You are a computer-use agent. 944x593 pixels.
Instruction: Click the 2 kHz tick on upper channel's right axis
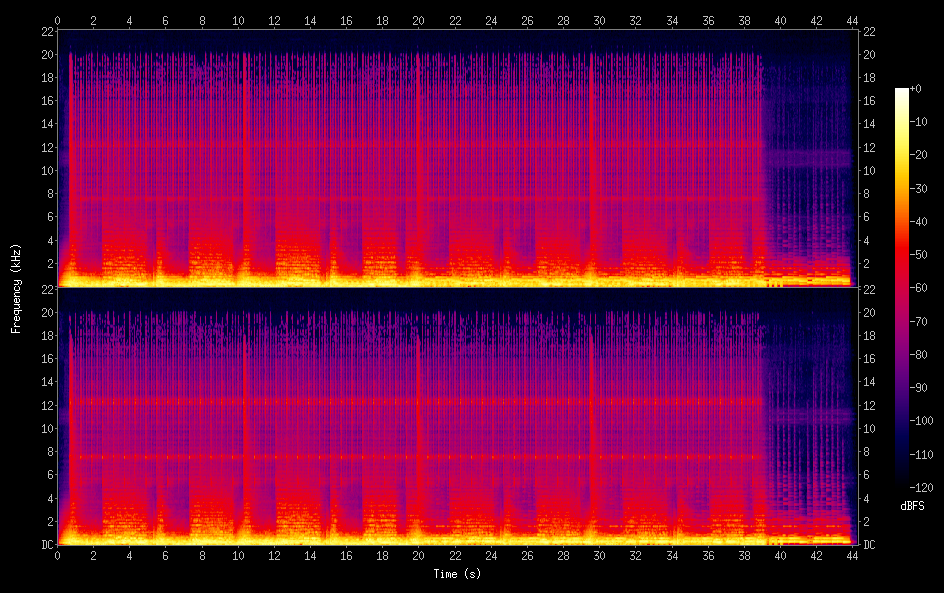click(x=866, y=263)
